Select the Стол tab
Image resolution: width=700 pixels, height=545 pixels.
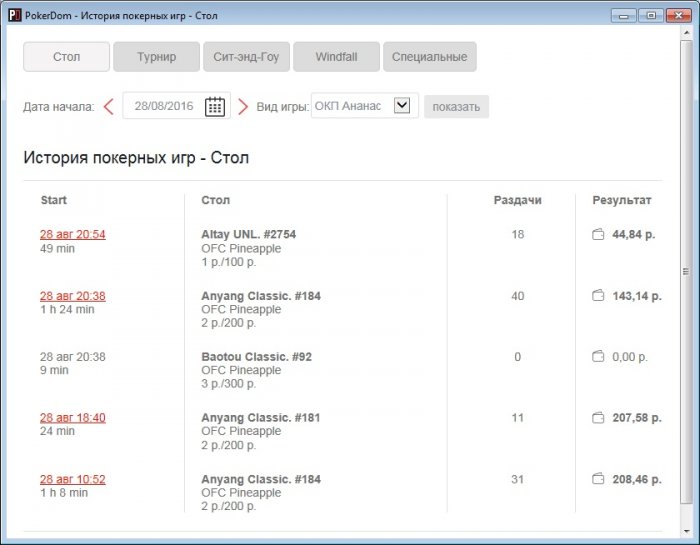click(67, 57)
